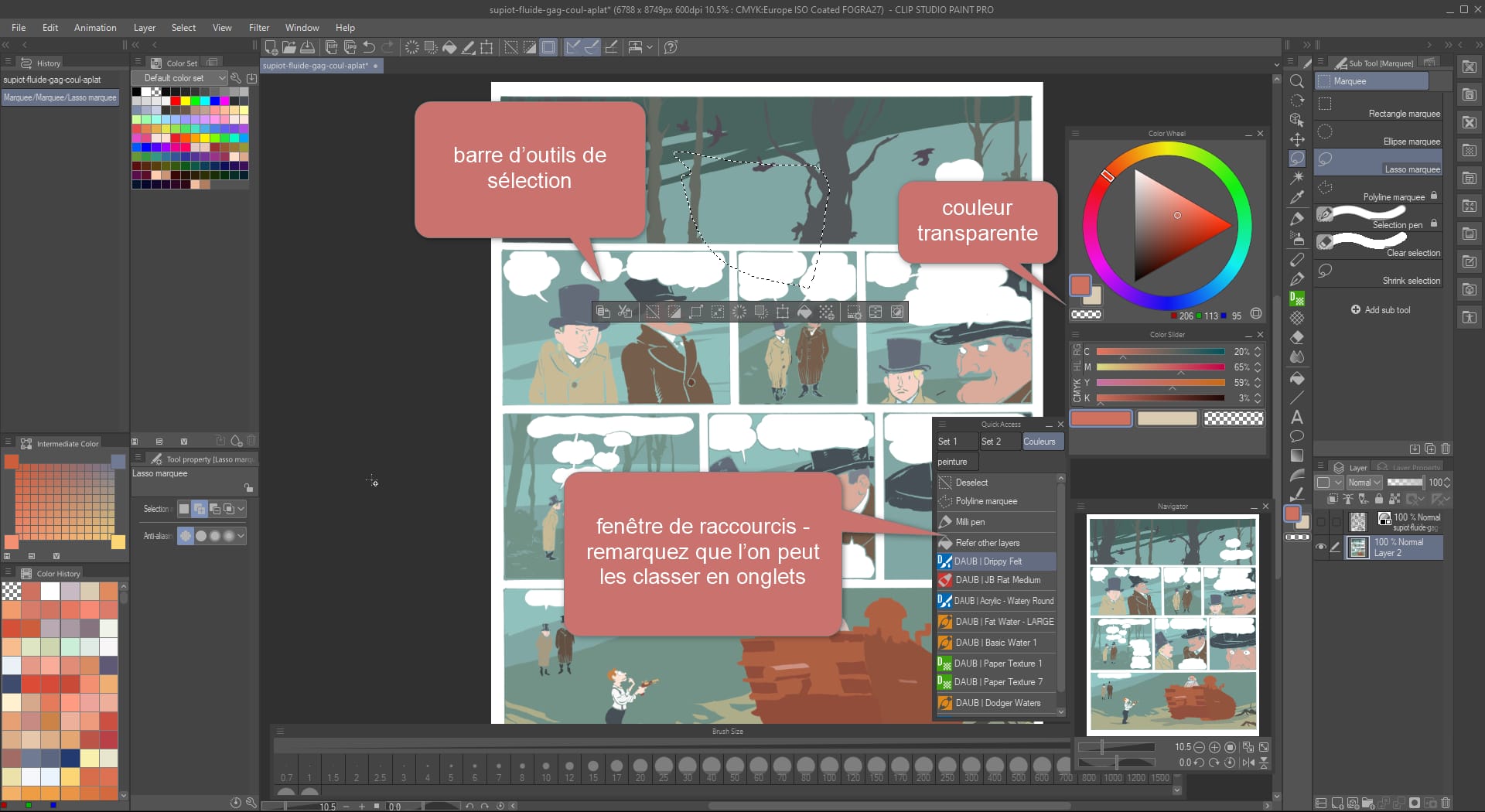Open the Animation menu
Viewport: 1485px width, 812px height.
tap(95, 27)
